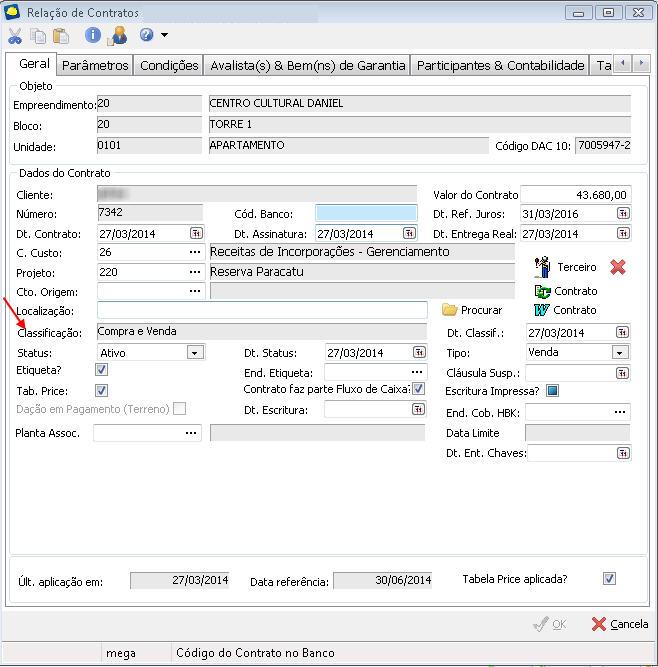Click the Paste clipboard toolbar icon
This screenshot has width=658, height=667.
pos(61,36)
